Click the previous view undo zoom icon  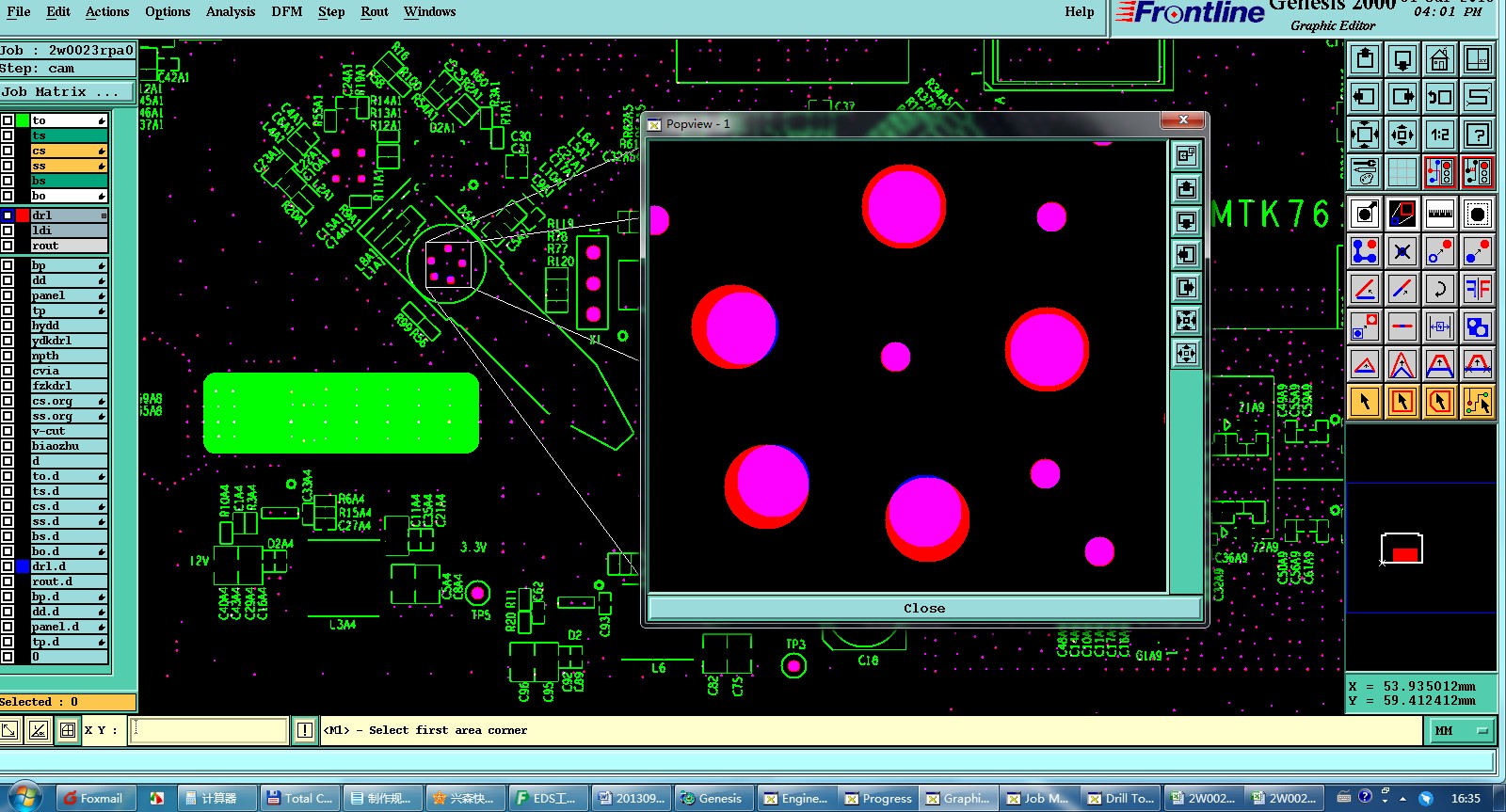click(x=1440, y=97)
